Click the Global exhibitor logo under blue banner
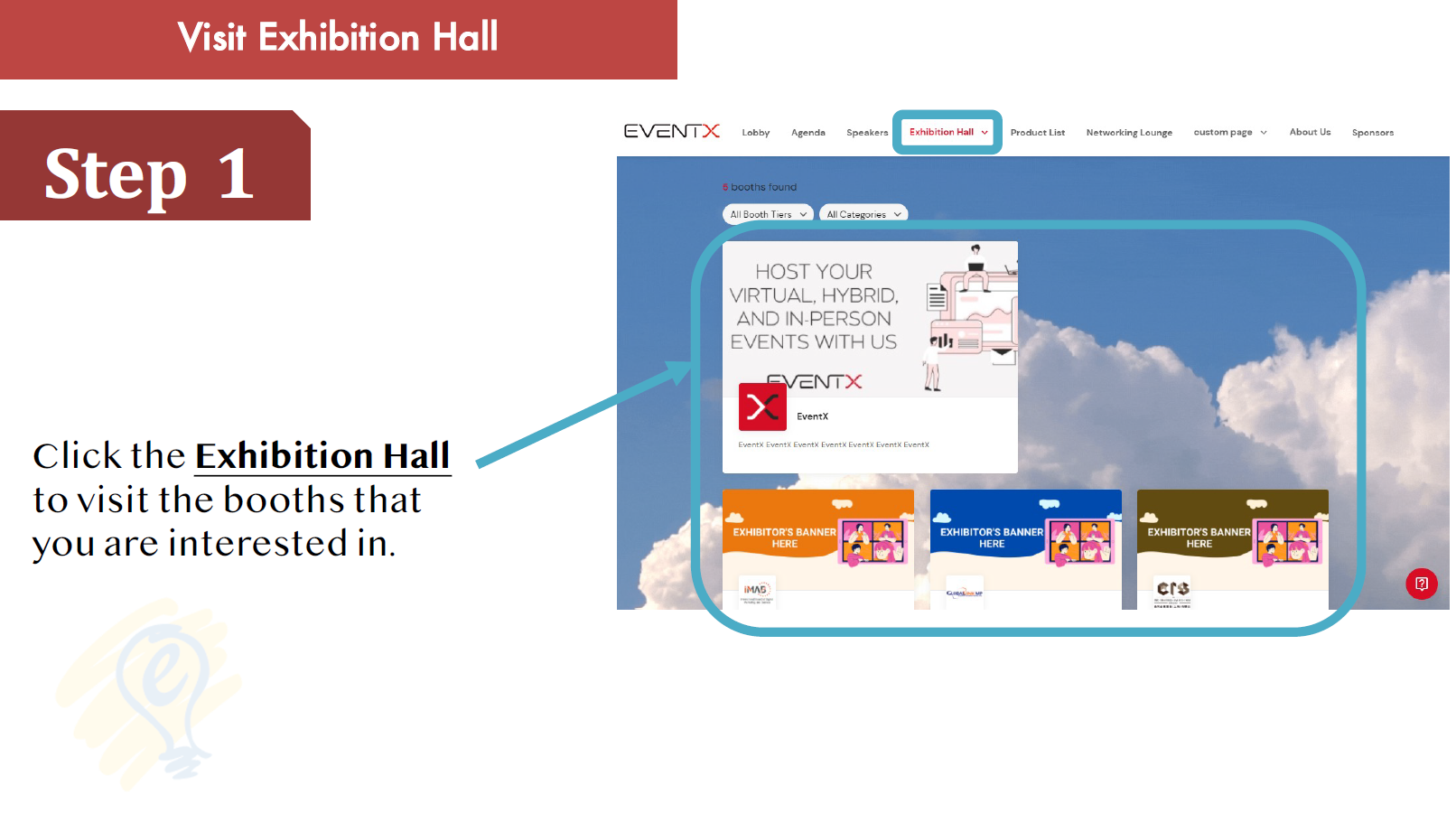 tap(964, 593)
